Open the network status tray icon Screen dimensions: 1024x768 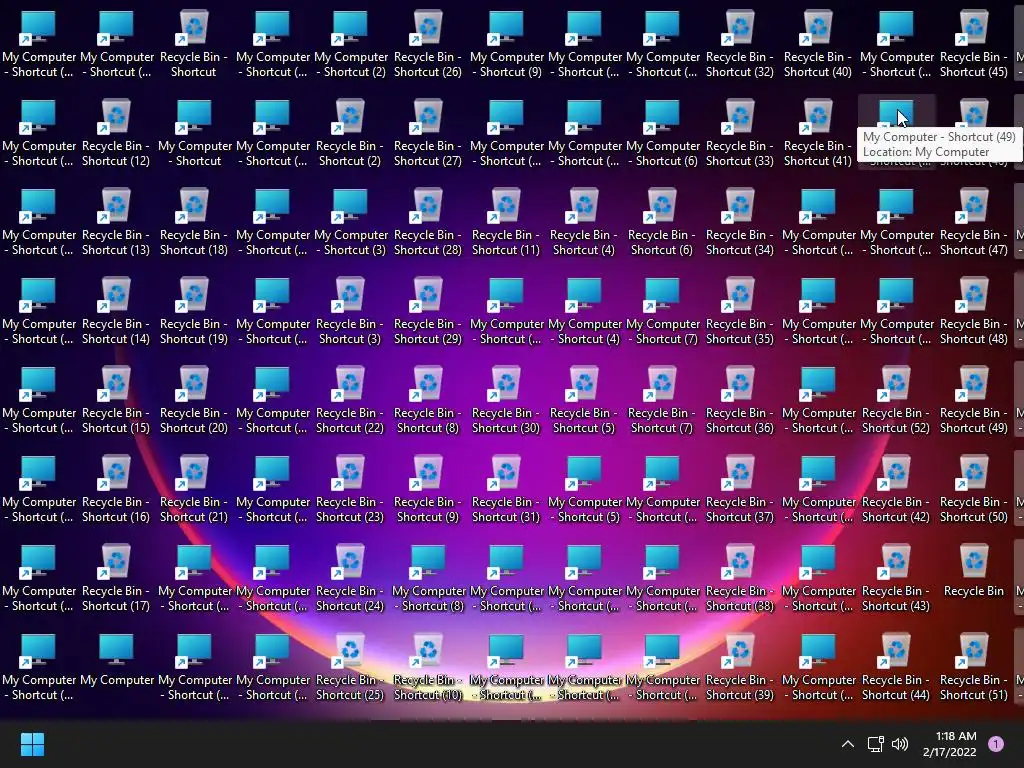[875, 744]
